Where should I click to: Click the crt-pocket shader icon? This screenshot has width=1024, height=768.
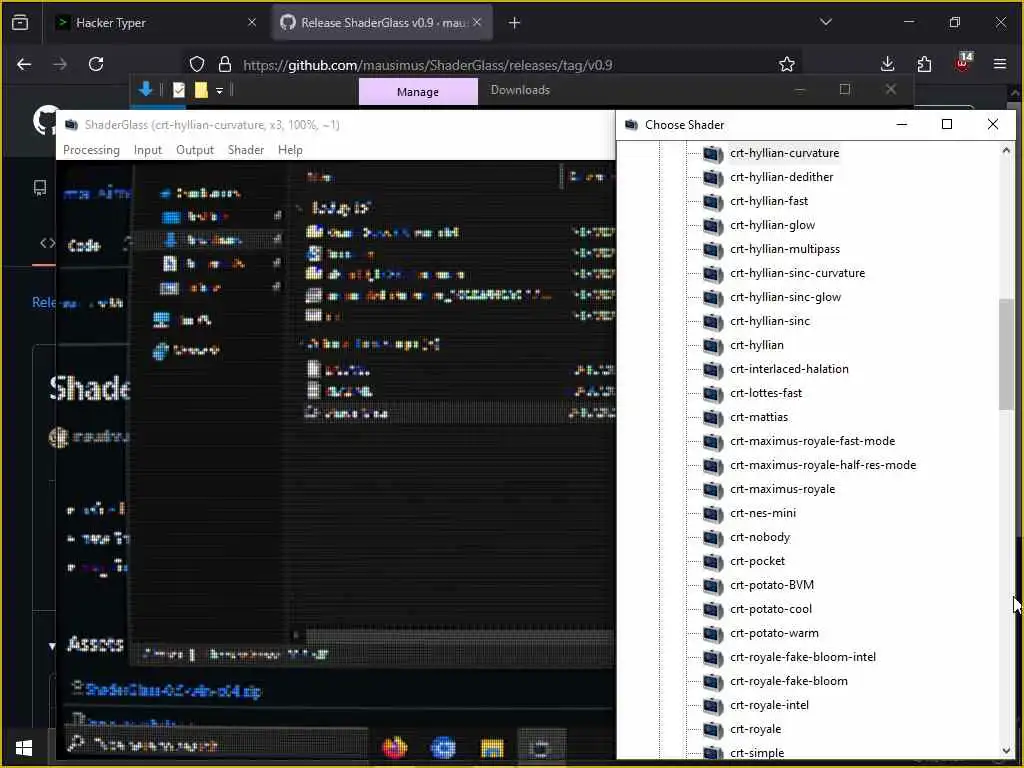pyautogui.click(x=712, y=562)
